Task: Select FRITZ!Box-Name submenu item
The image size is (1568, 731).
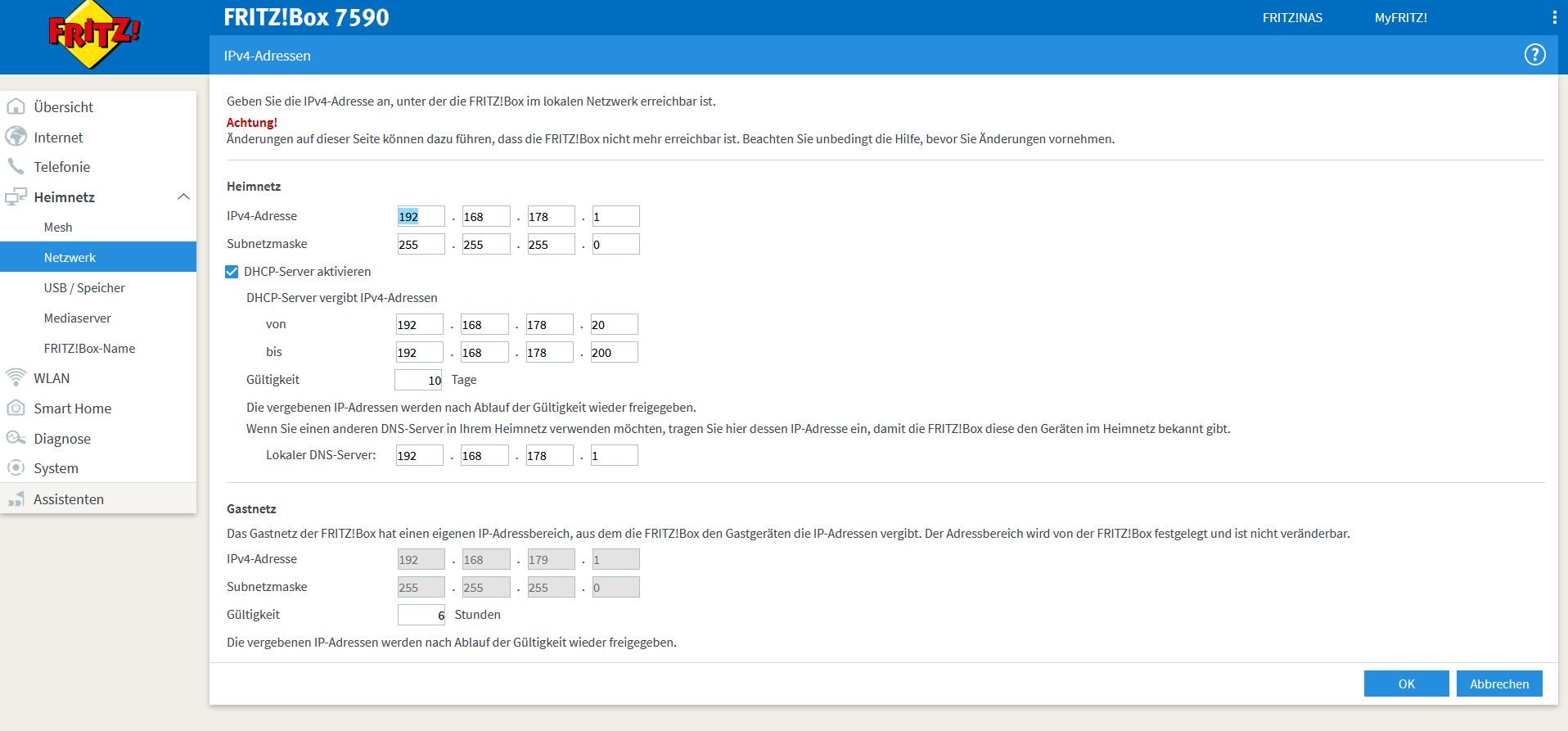Action: click(x=89, y=348)
